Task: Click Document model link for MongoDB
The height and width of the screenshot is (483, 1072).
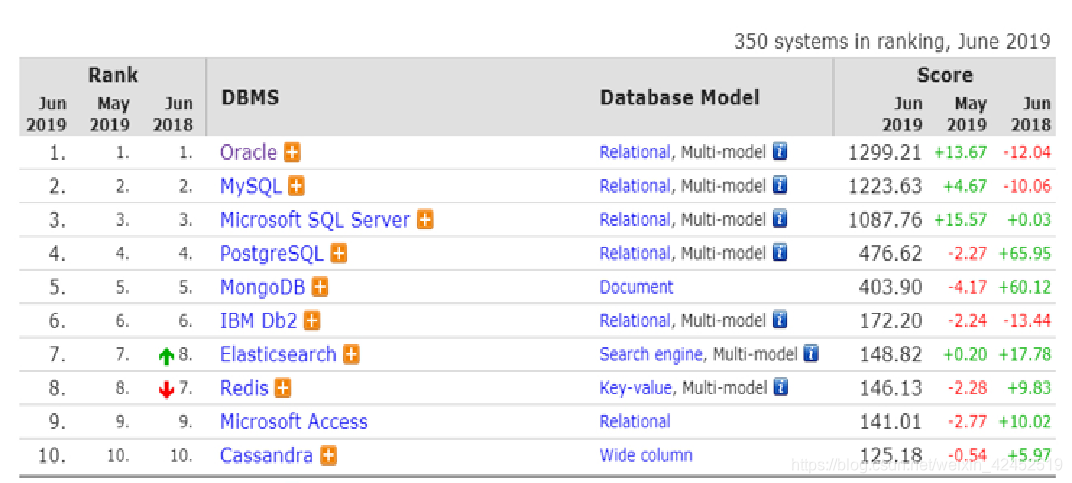Action: [636, 287]
